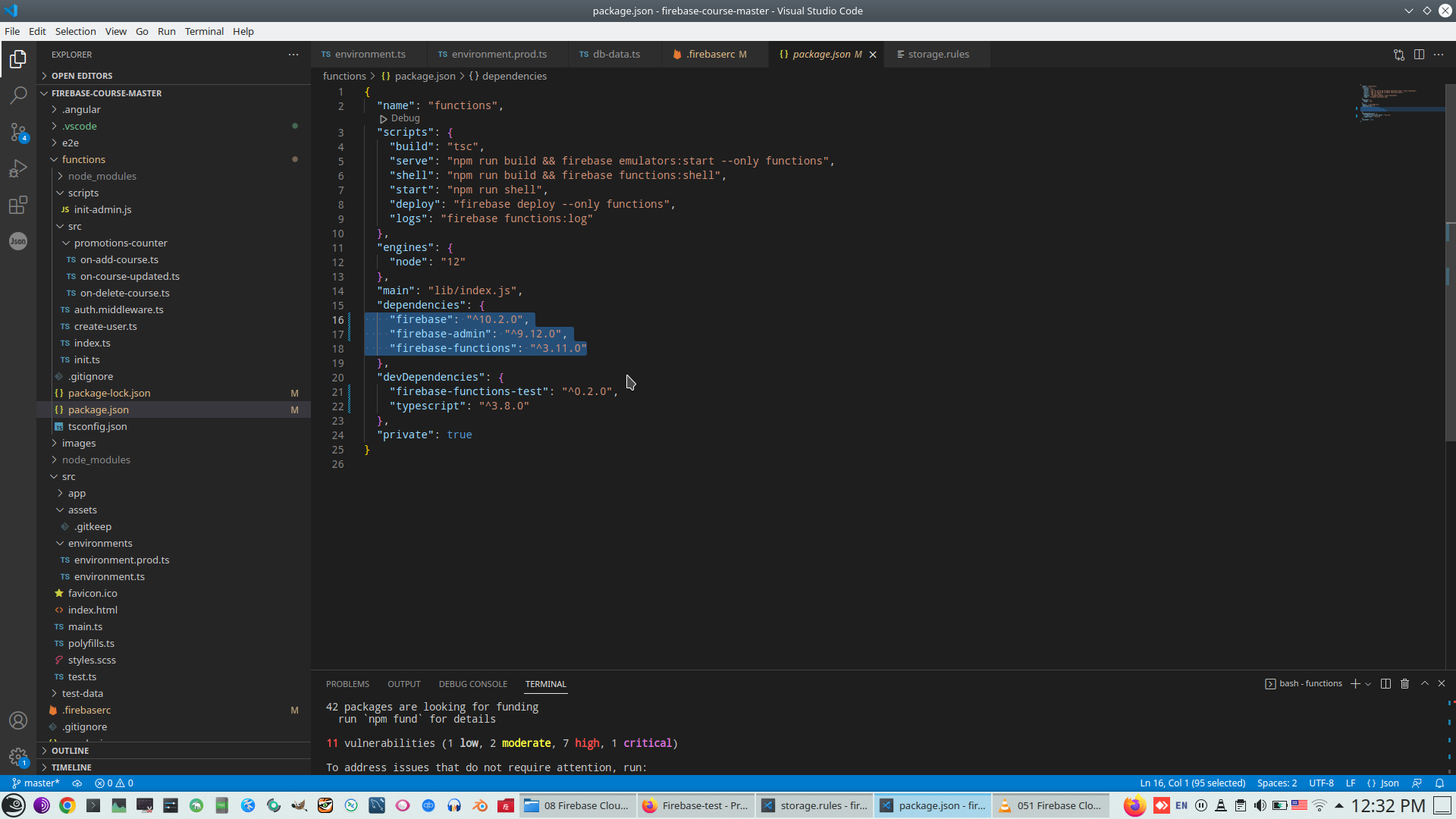Add a new terminal with plus icon
The height and width of the screenshot is (819, 1456).
[x=1355, y=684]
